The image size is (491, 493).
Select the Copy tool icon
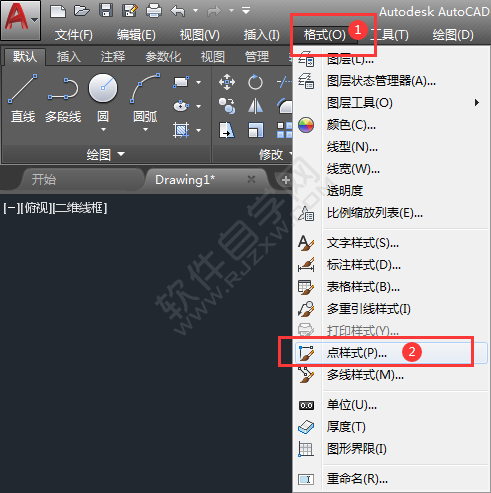coord(227,106)
